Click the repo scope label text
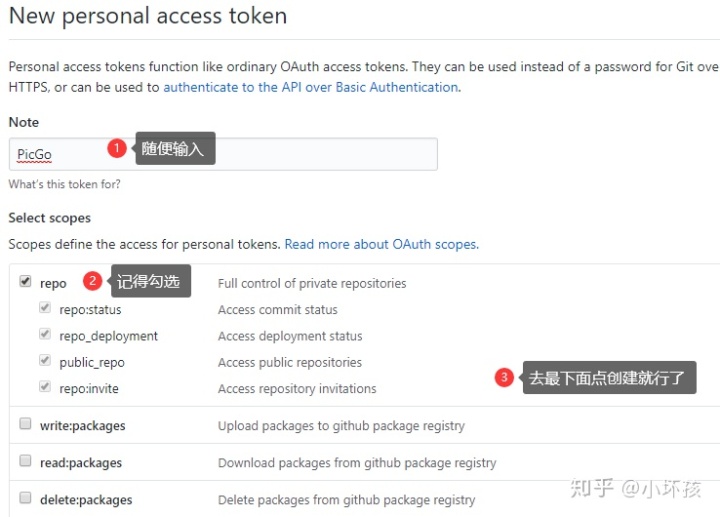720x517 pixels. pos(53,284)
